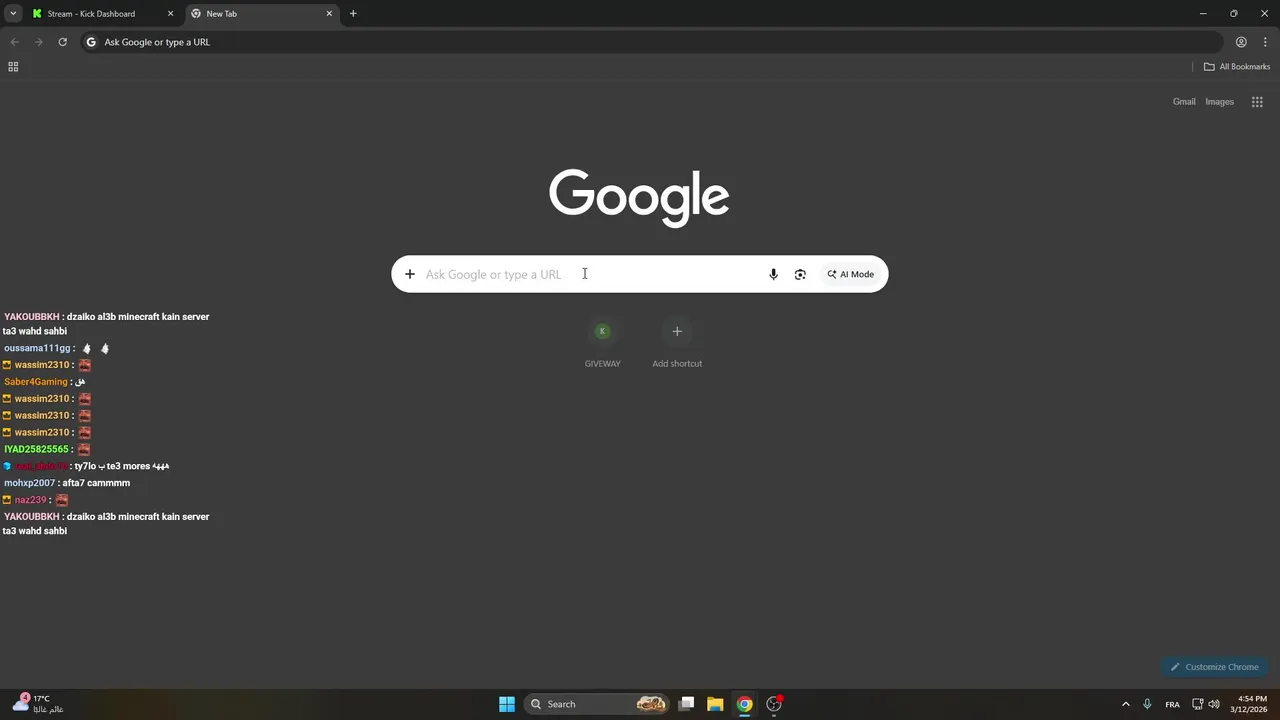Click the Saber4Gaming chat username
1280x720 pixels.
[36, 382]
